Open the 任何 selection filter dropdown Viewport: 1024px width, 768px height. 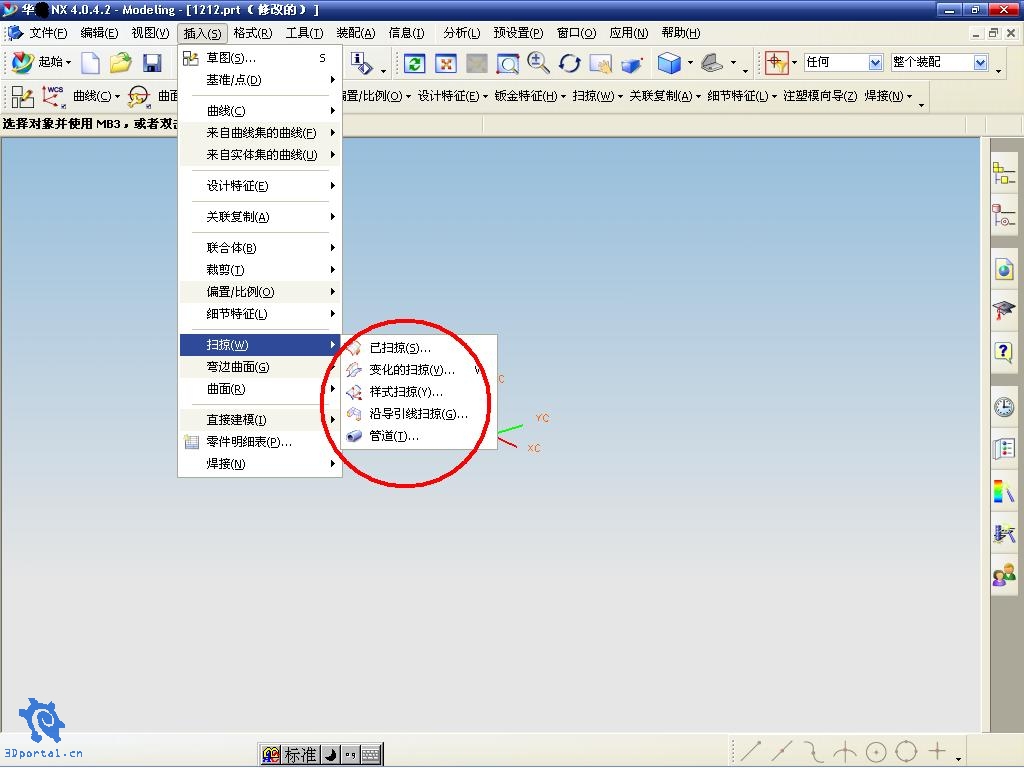pyautogui.click(x=876, y=62)
